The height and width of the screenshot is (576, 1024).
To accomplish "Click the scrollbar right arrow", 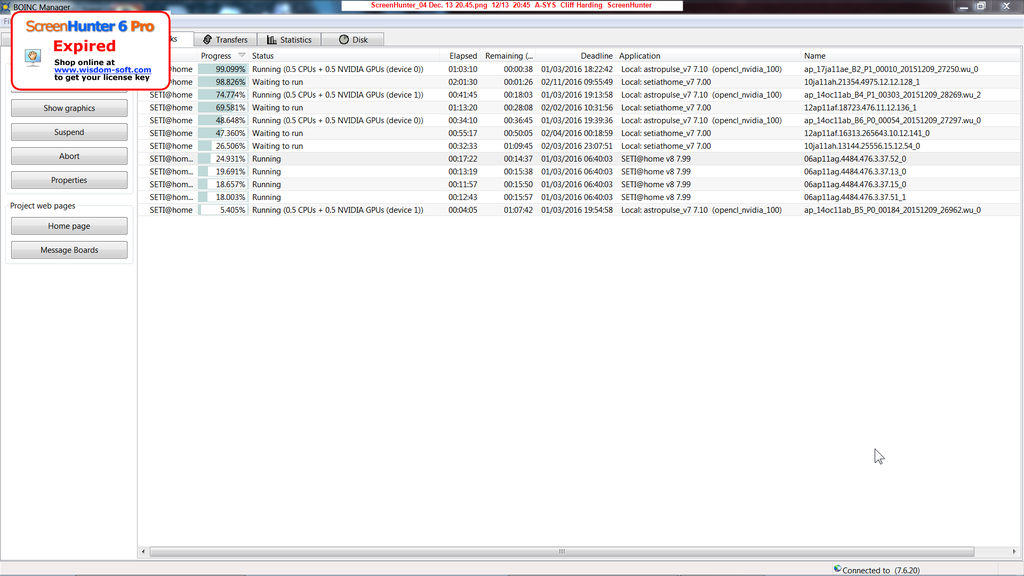I will pyautogui.click(x=1014, y=552).
